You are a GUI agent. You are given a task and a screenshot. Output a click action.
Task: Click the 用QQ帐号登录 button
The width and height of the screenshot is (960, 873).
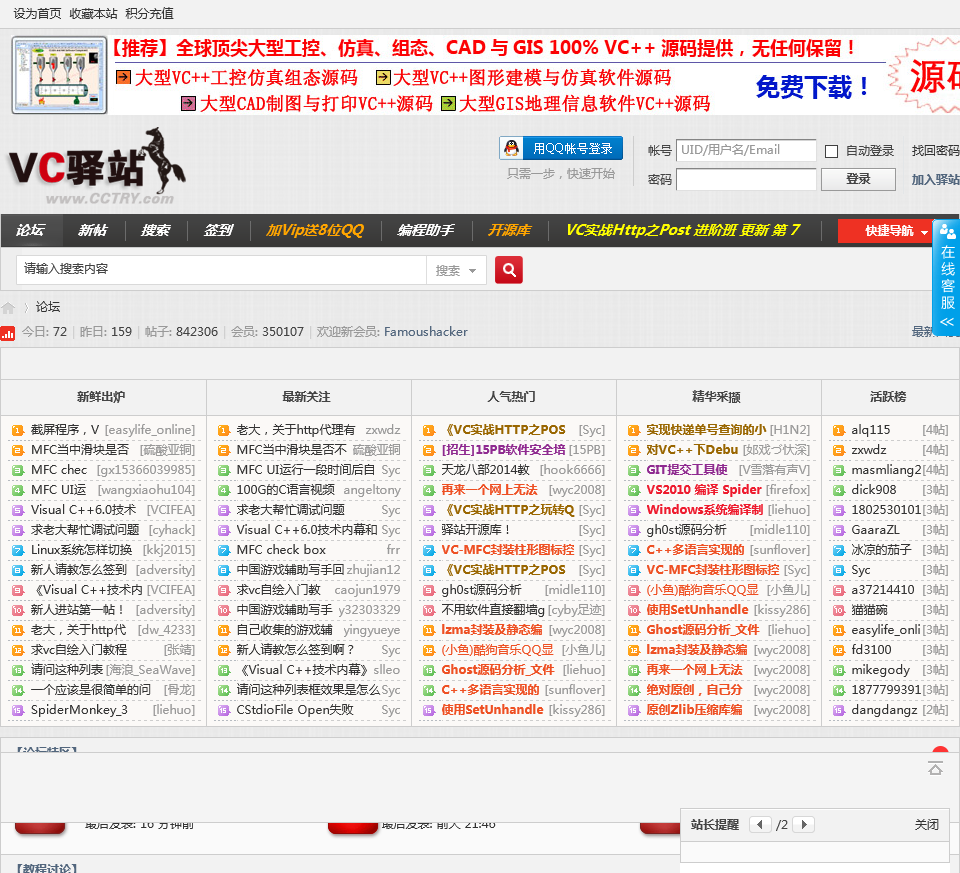pos(561,148)
